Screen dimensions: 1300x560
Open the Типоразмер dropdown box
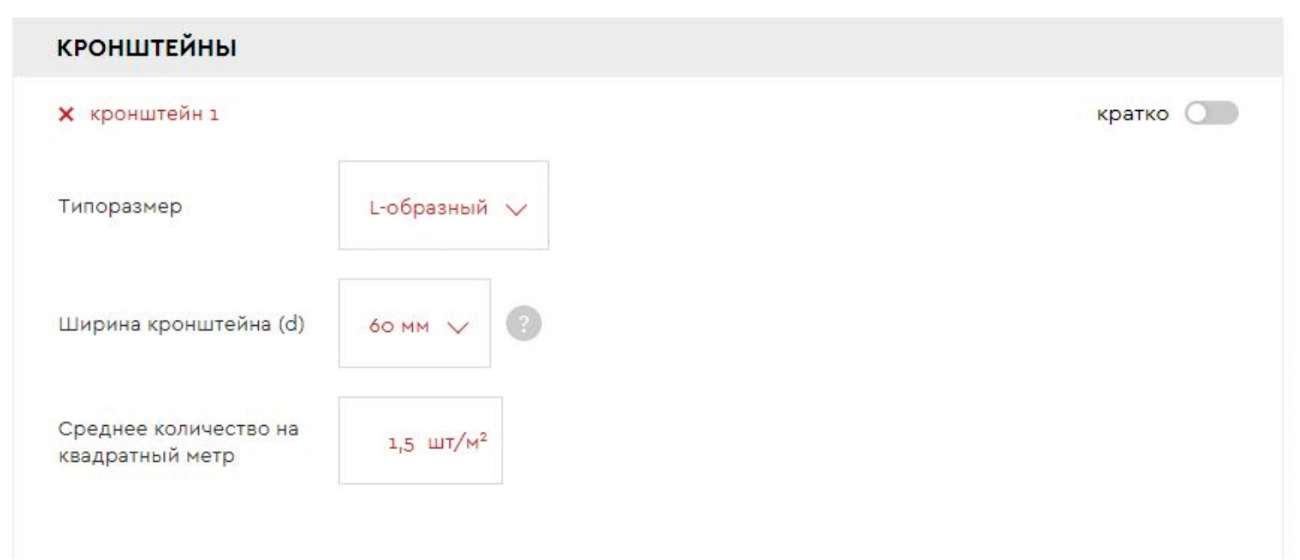444,205
